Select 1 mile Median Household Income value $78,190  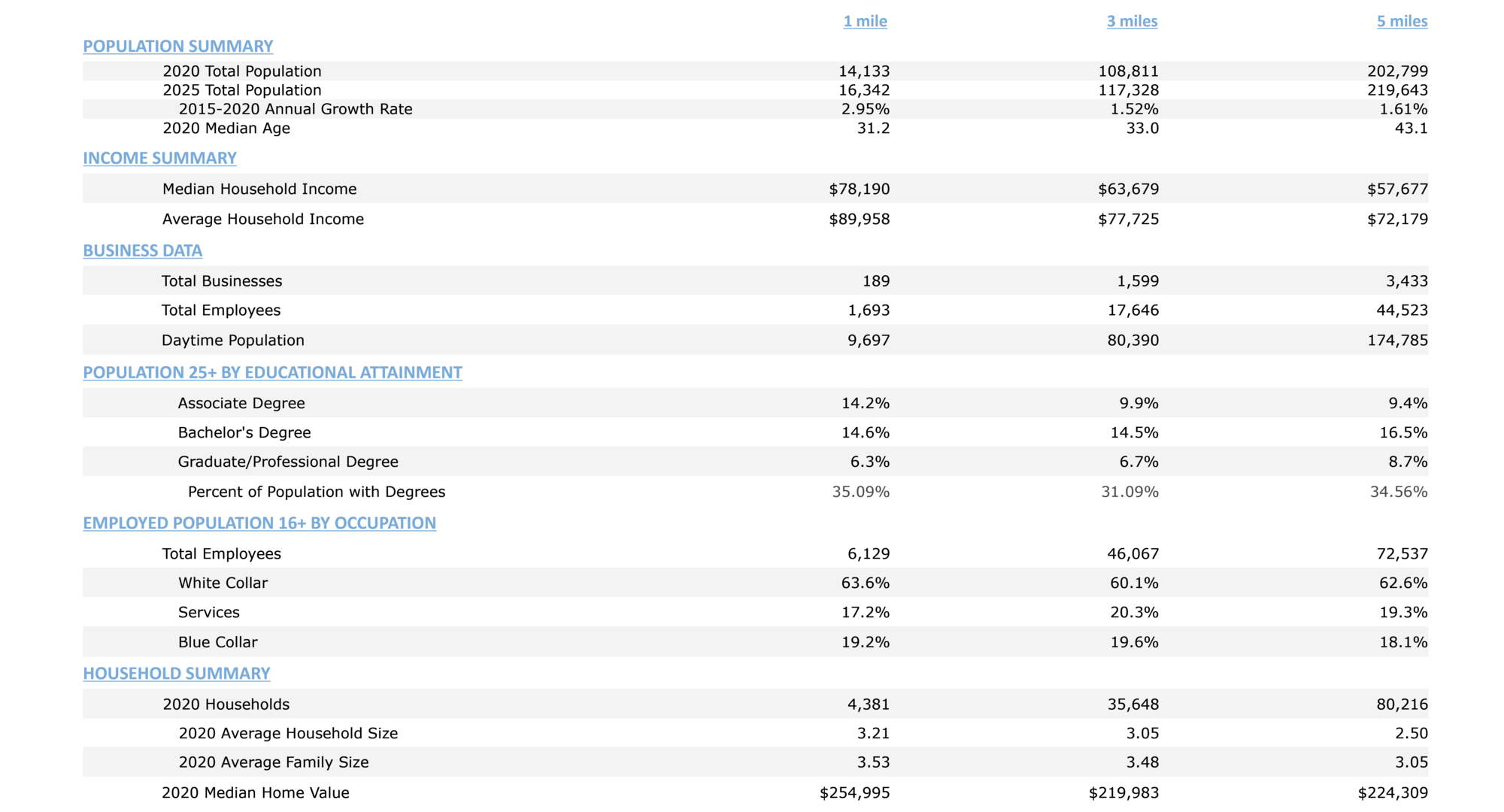tap(859, 189)
